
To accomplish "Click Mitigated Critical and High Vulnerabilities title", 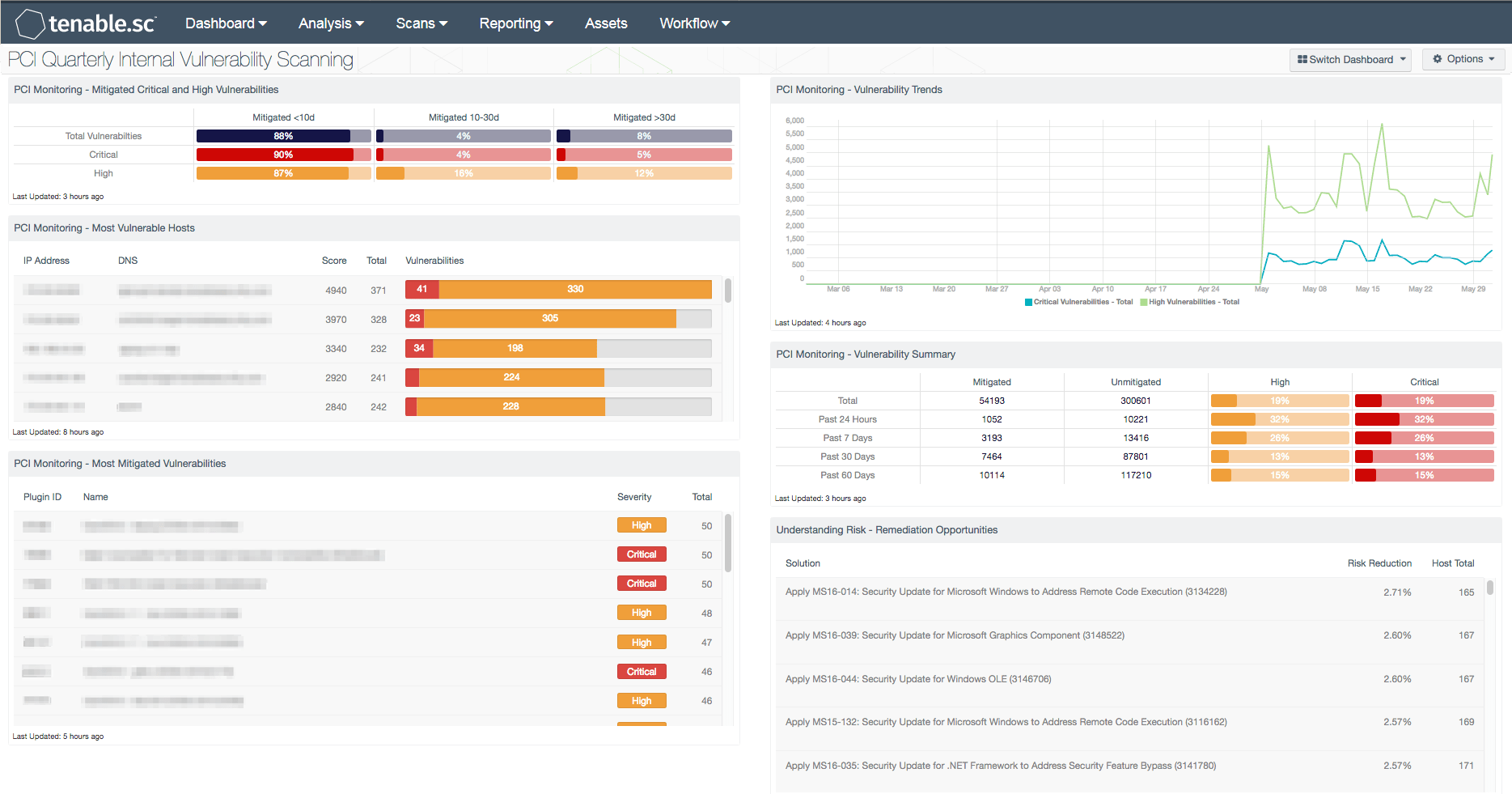I will tap(146, 90).
